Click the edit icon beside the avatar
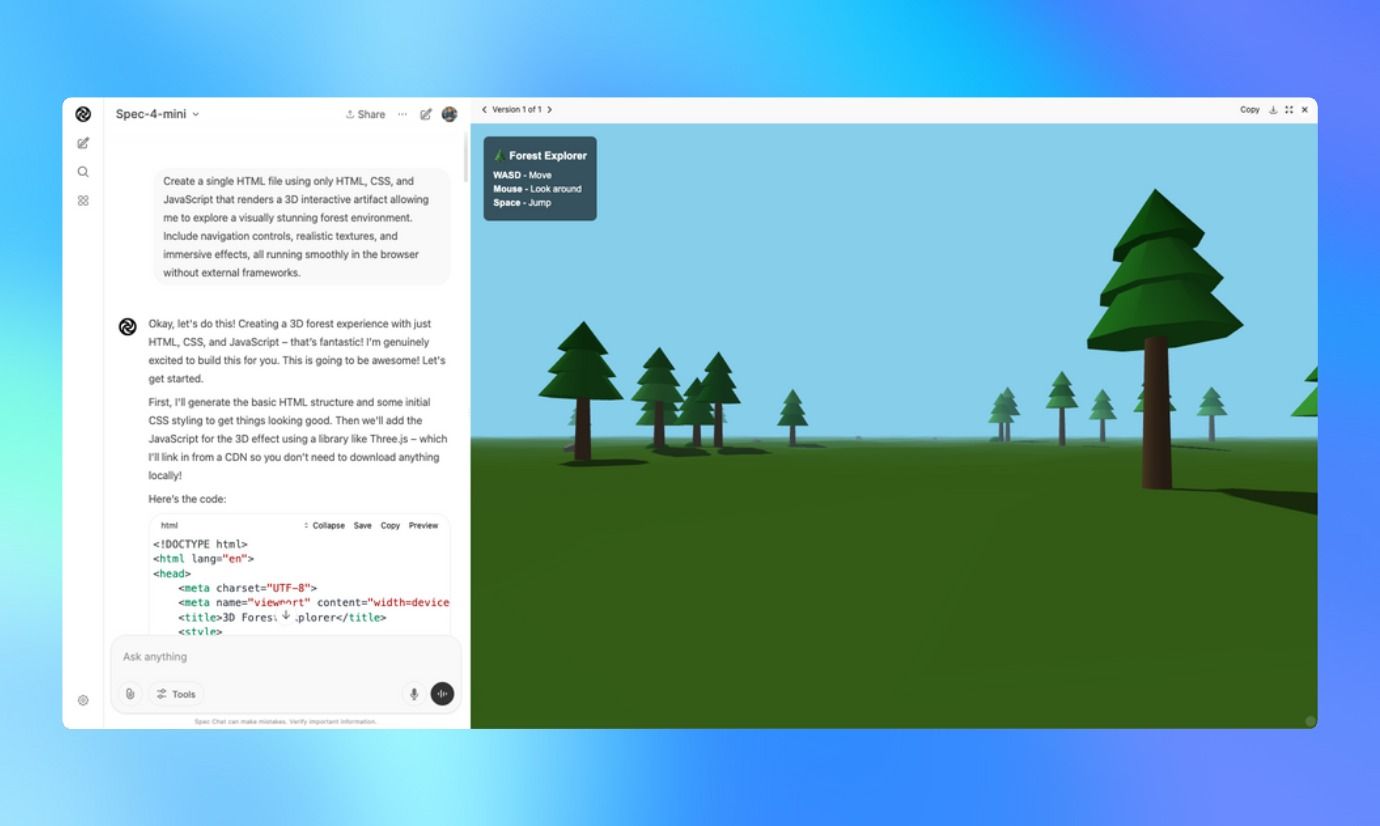Viewport: 1380px width, 826px height. 426,114
